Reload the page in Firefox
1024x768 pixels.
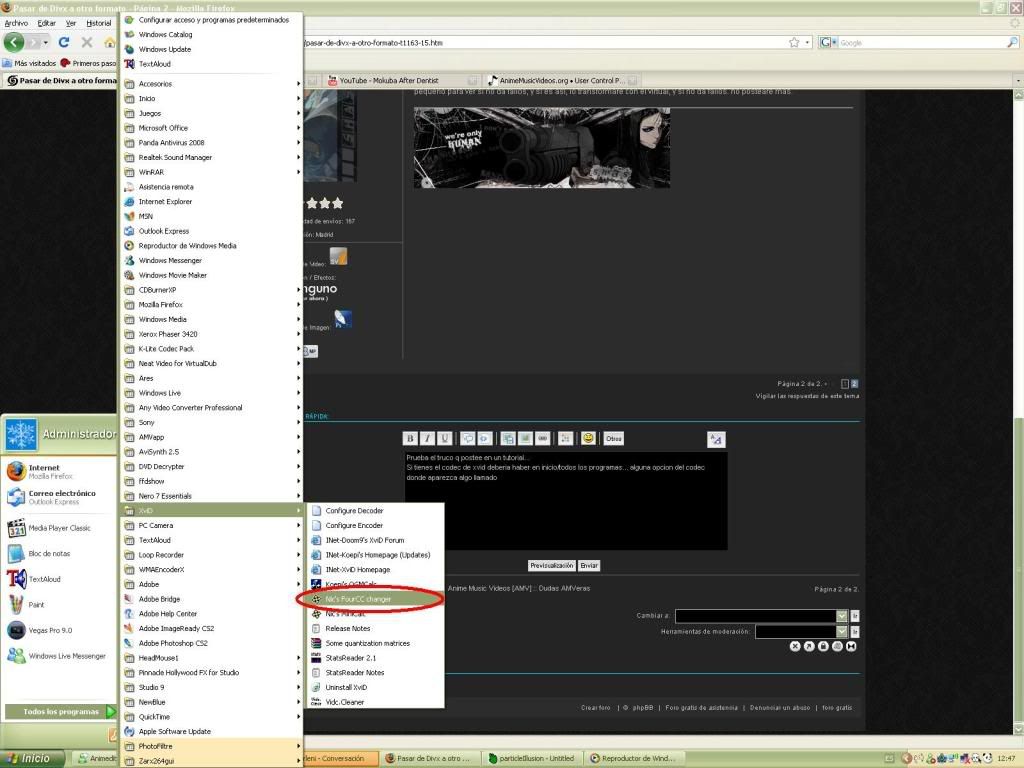[x=63, y=42]
